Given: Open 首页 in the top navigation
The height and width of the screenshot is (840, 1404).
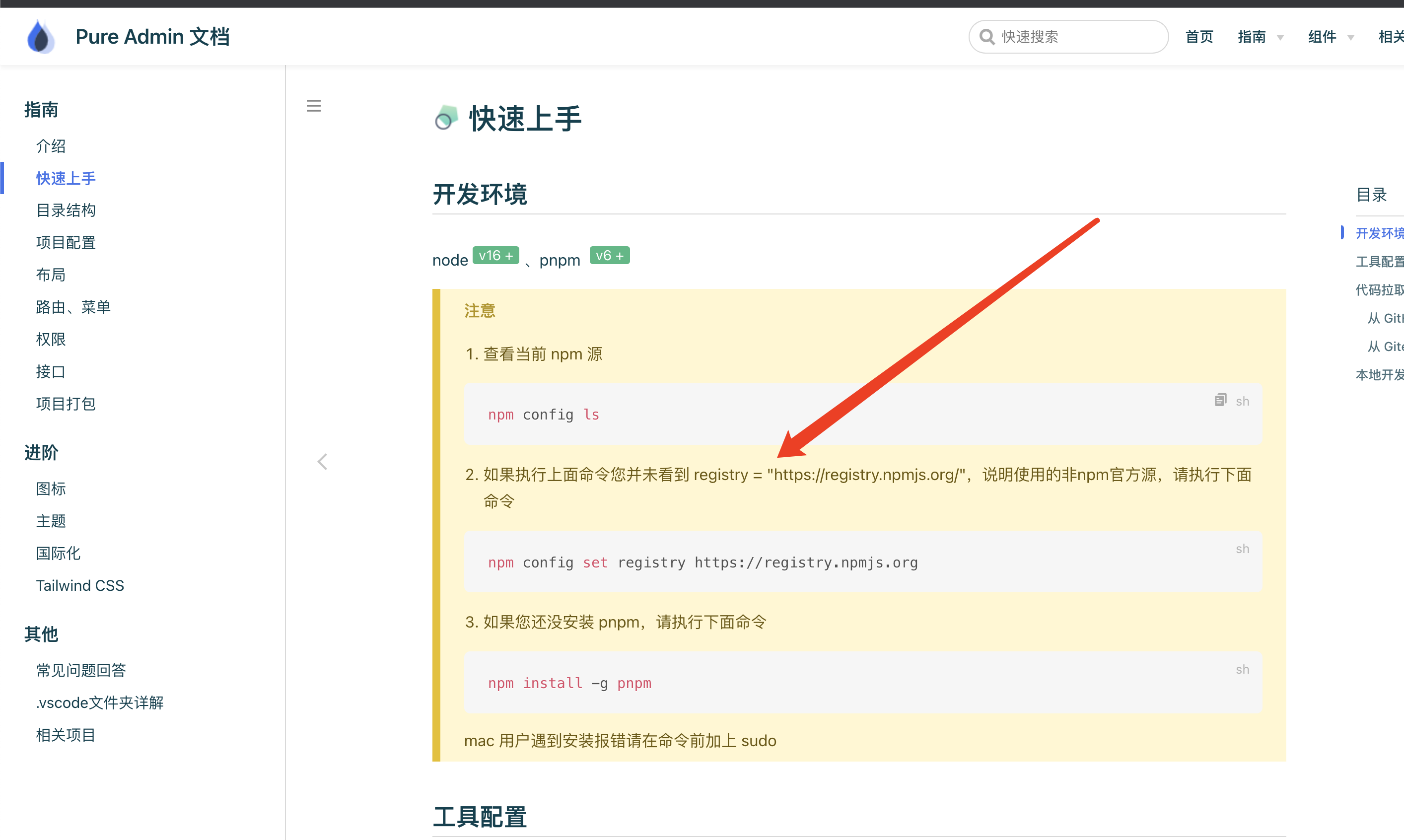Looking at the screenshot, I should tap(1199, 37).
